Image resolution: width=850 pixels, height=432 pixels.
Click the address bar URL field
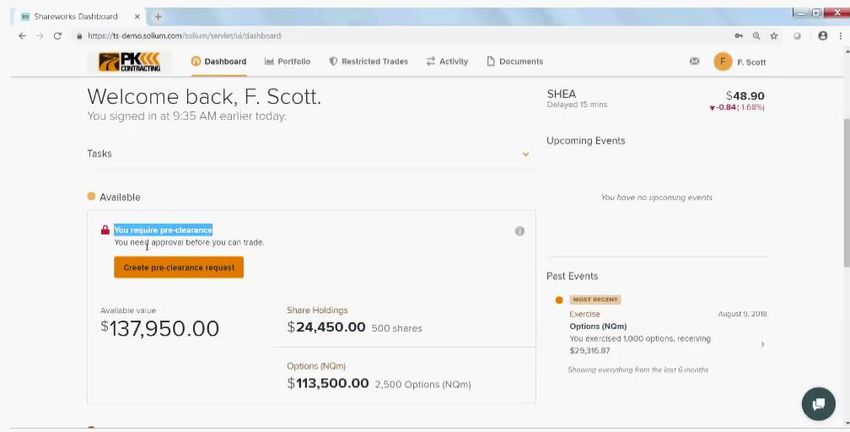click(401, 36)
